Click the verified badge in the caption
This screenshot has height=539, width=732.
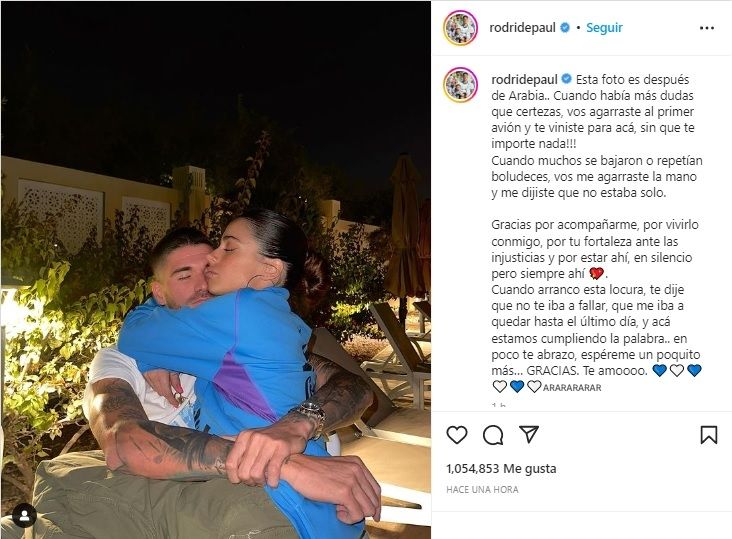[x=567, y=79]
